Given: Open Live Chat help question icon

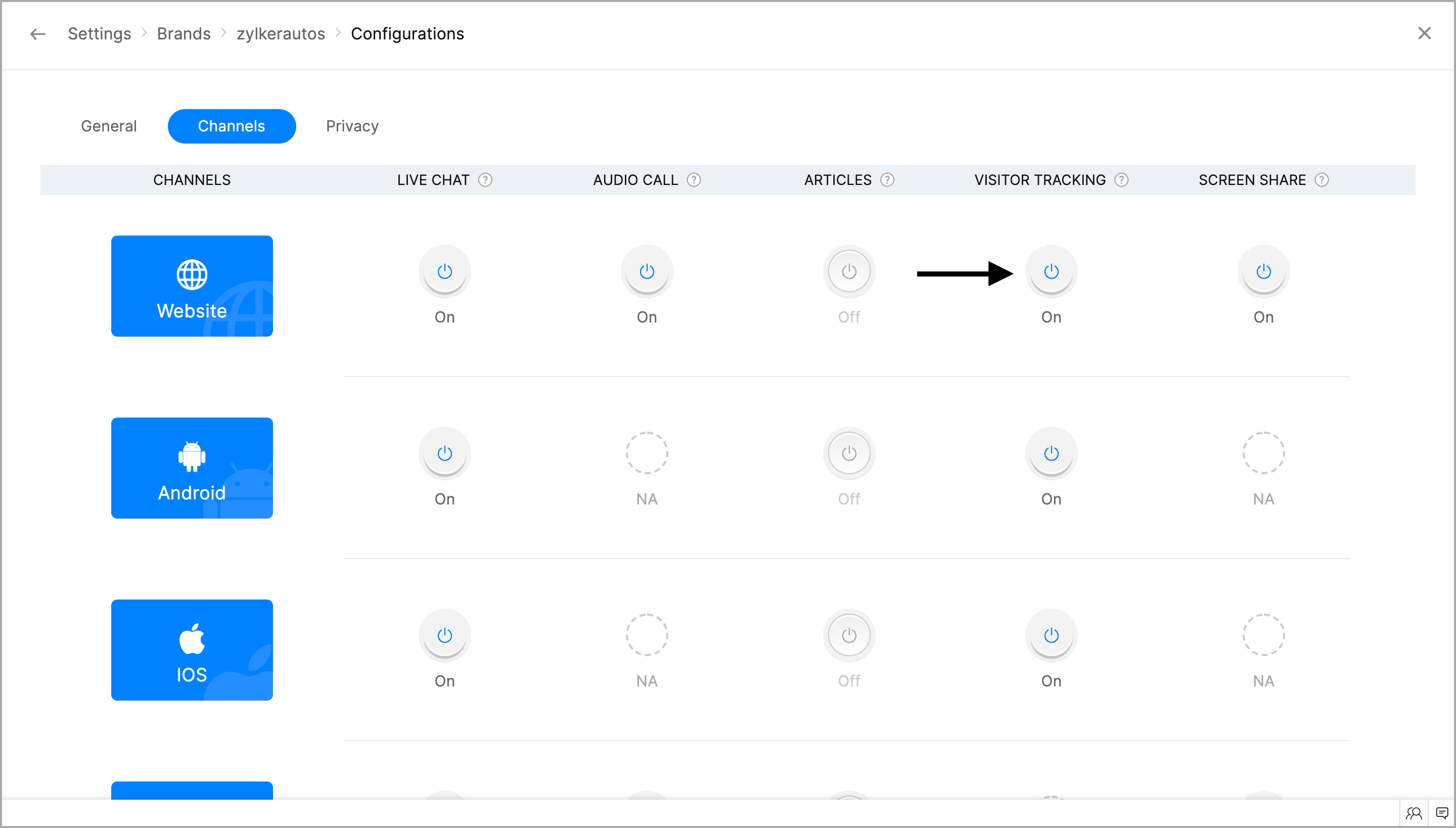Looking at the screenshot, I should coord(485,180).
